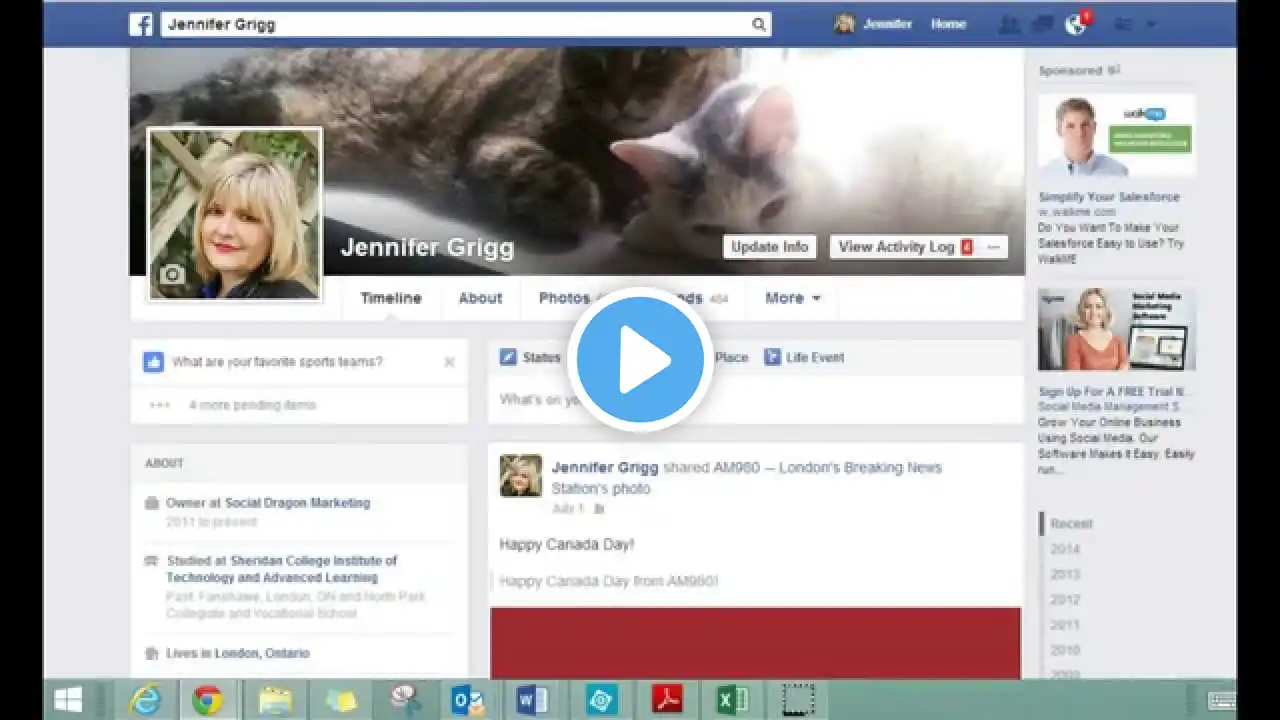Viewport: 1280px width, 720px height.
Task: Click the thumbs-up icon beside sports question
Action: pyautogui.click(x=153, y=362)
